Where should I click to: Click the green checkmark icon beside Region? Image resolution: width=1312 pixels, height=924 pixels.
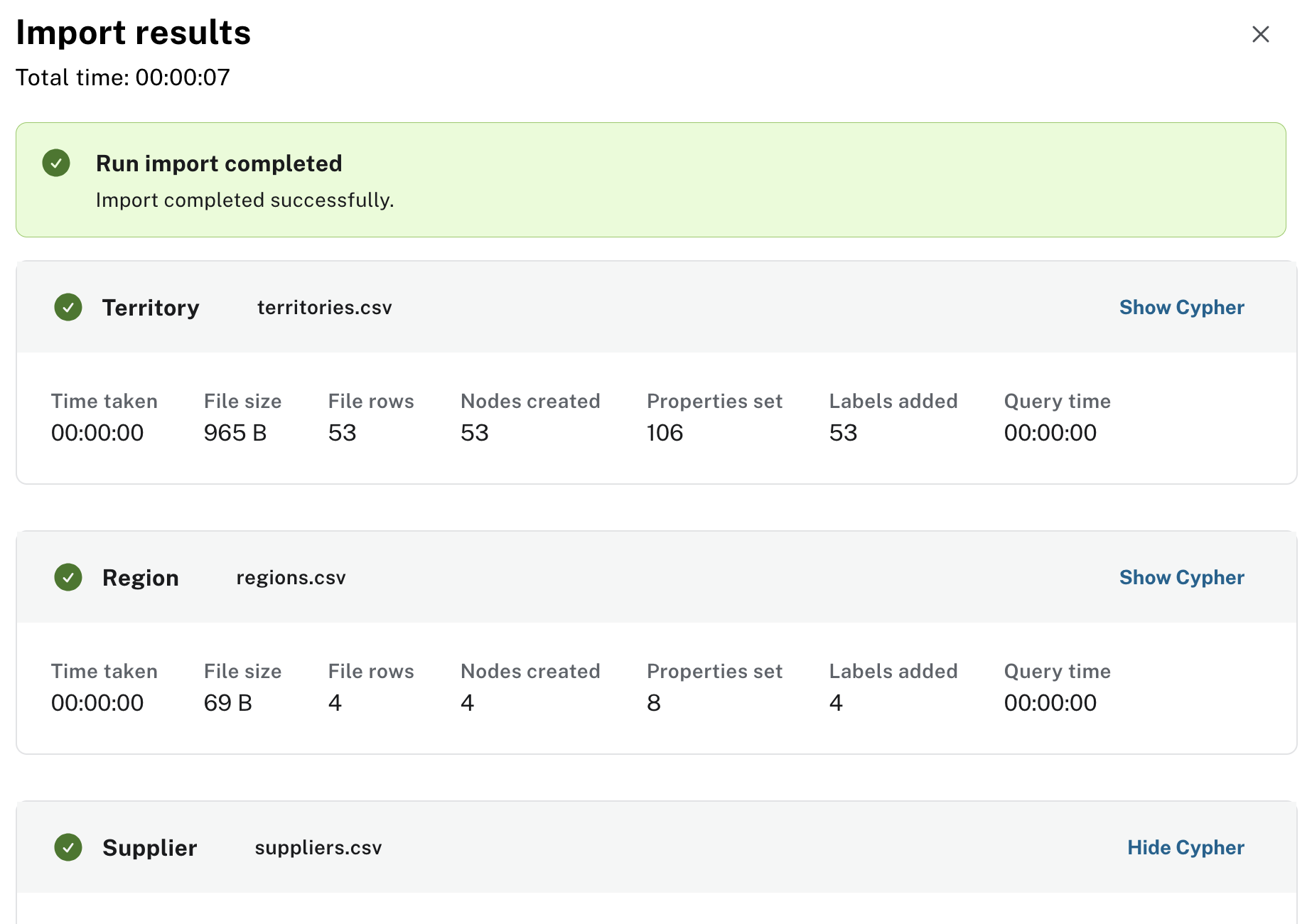[68, 577]
